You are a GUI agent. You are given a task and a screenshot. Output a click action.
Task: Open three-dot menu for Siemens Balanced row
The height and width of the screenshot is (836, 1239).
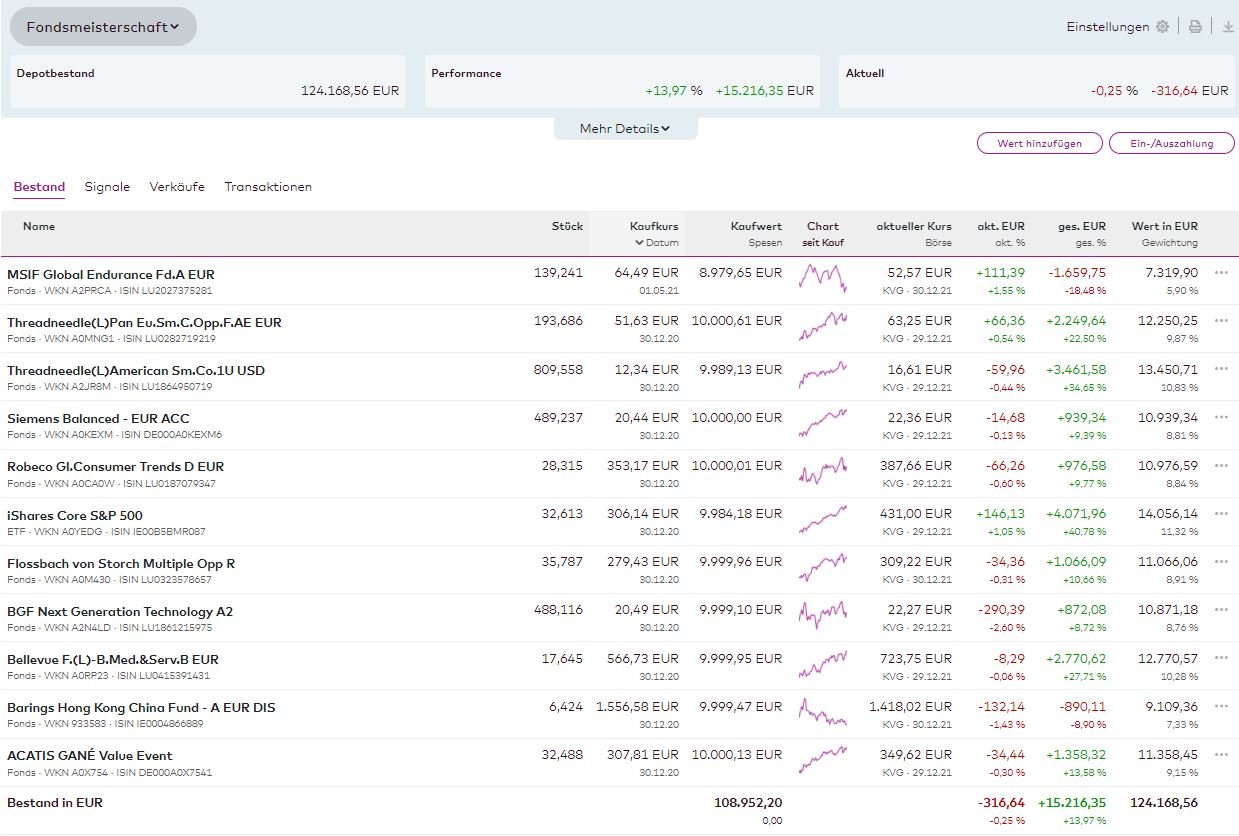pyautogui.click(x=1221, y=417)
